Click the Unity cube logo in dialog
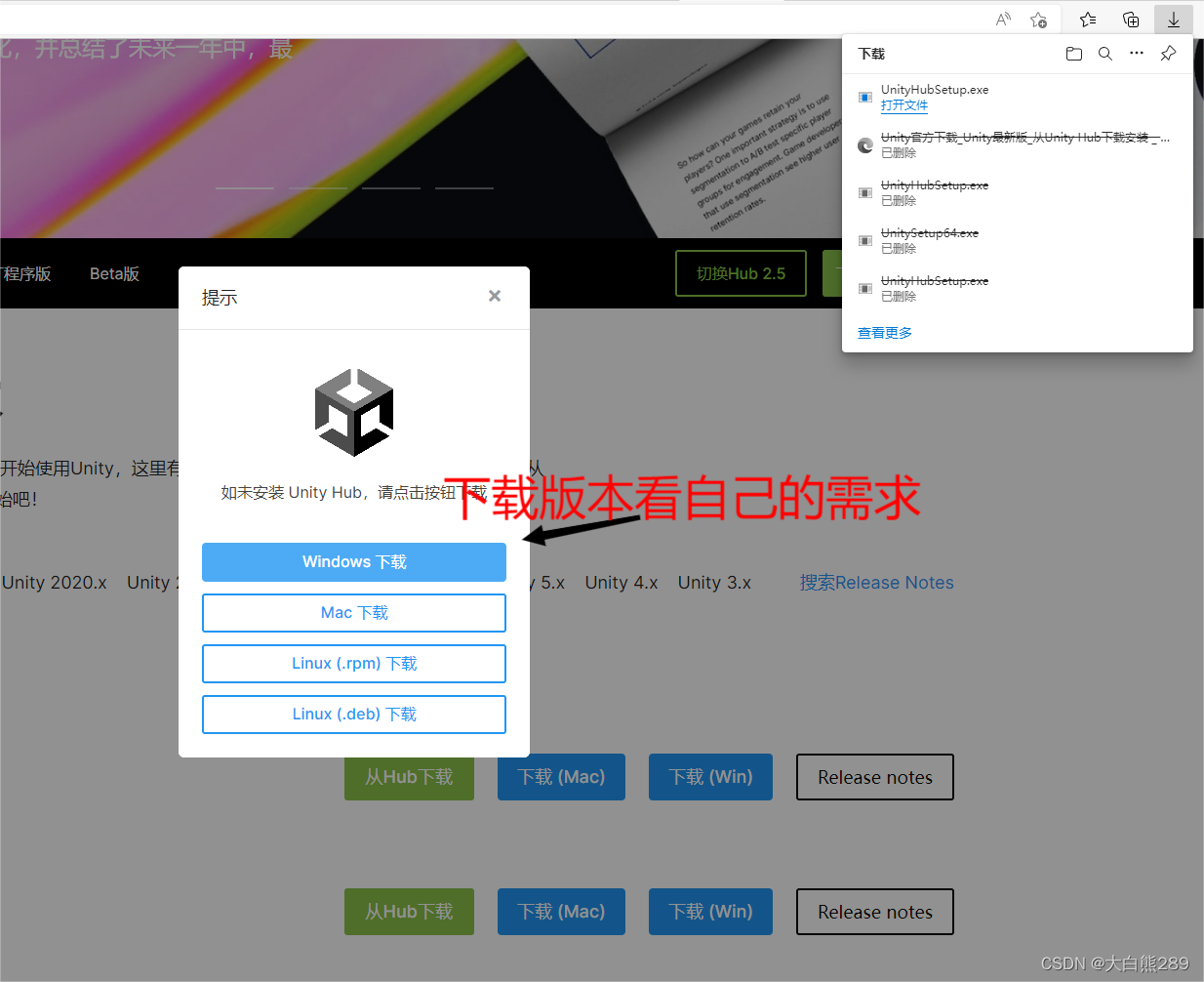The width and height of the screenshot is (1204, 982). click(354, 412)
